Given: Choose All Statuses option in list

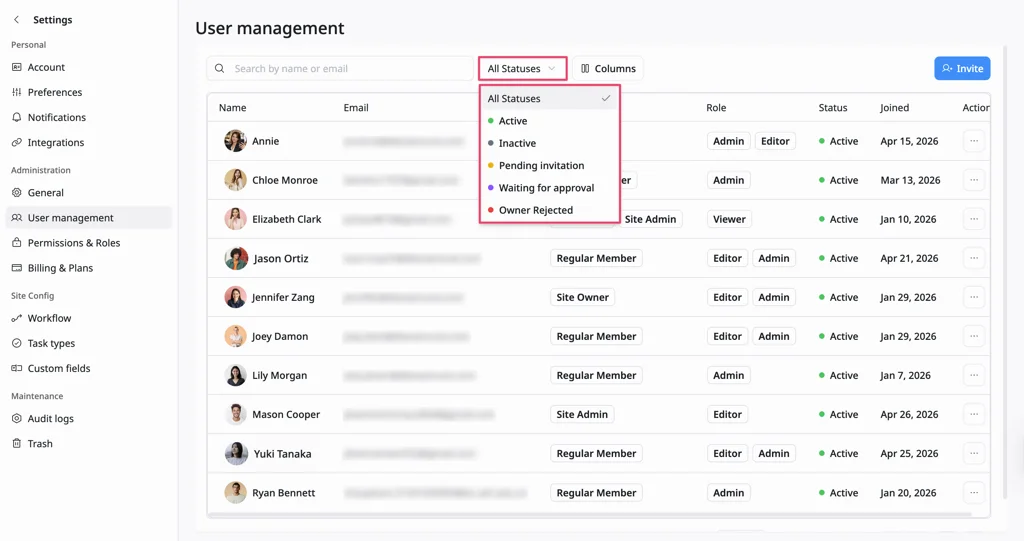Looking at the screenshot, I should click(x=549, y=99).
